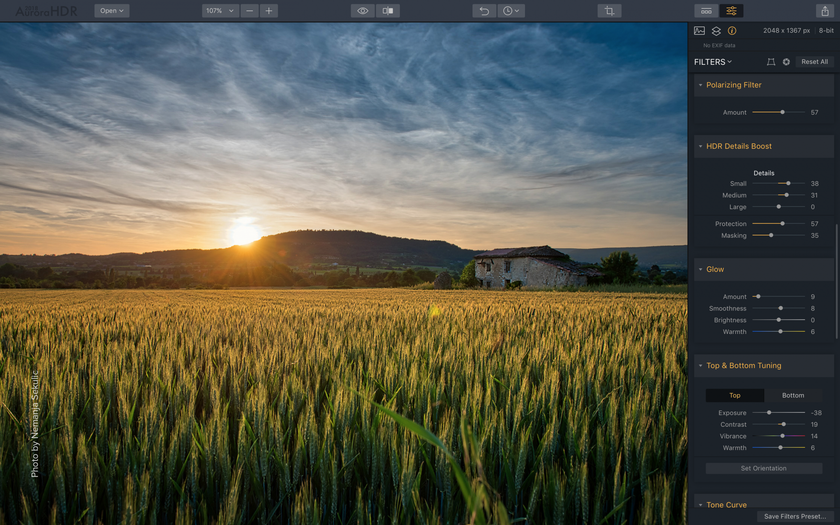Switch to the Bottom tab
Screen dimensions: 840x525
point(793,396)
